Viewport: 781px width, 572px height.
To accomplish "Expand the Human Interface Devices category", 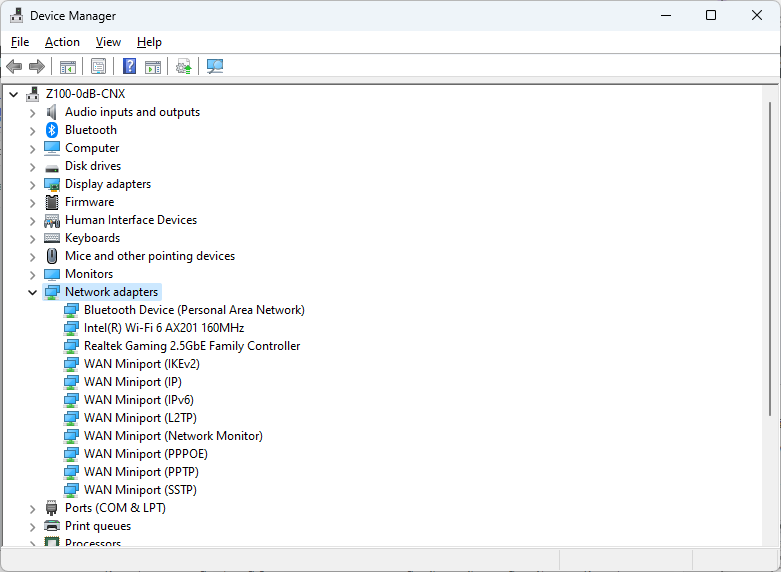I will tap(32, 221).
